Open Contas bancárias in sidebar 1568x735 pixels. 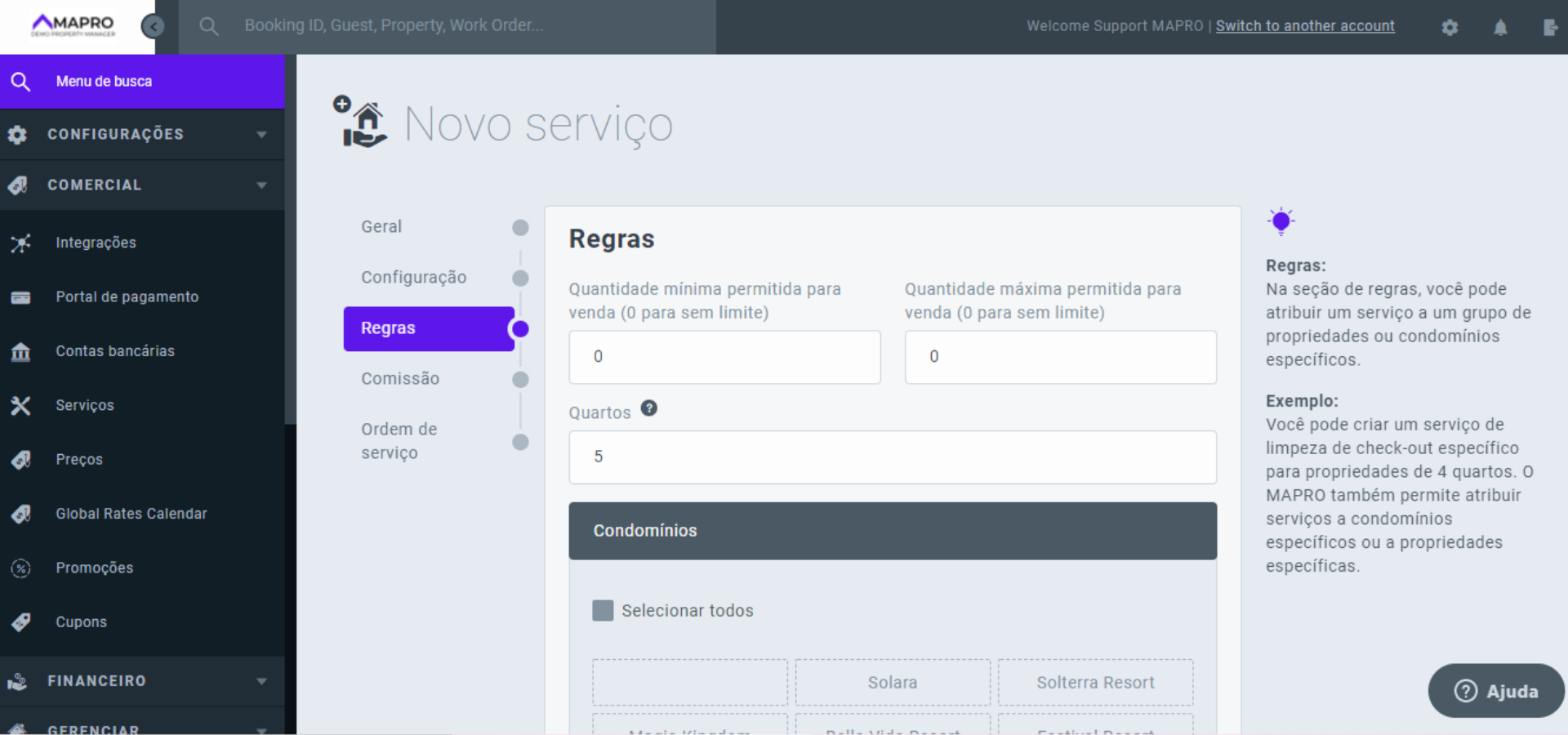tap(114, 351)
